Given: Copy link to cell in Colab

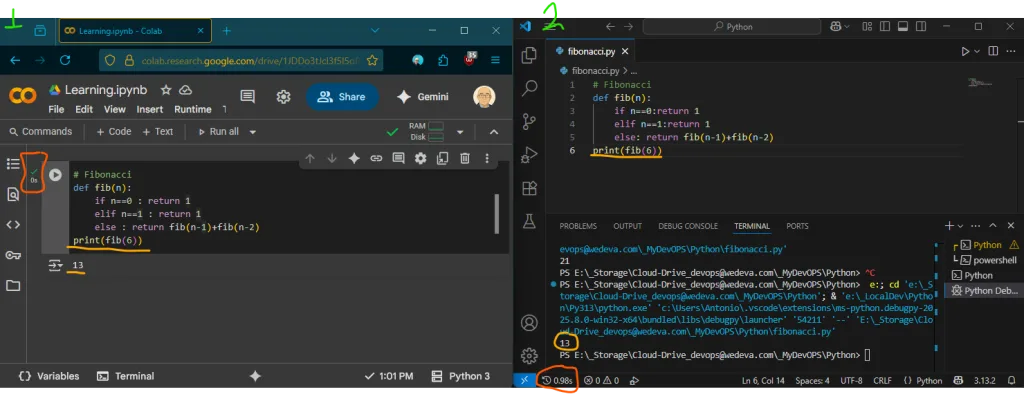Looking at the screenshot, I should click(x=376, y=158).
